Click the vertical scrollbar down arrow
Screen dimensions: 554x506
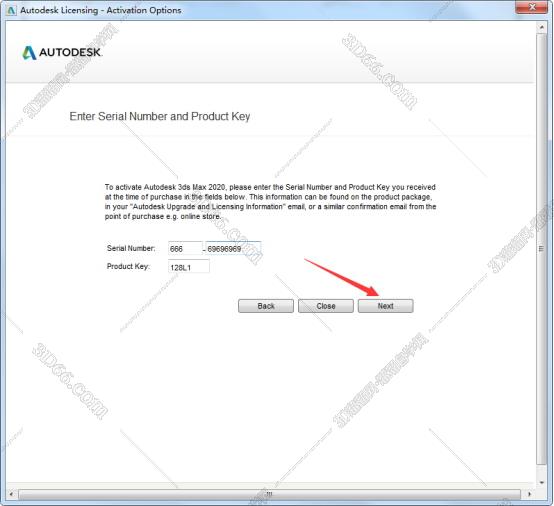pyautogui.click(x=541, y=482)
